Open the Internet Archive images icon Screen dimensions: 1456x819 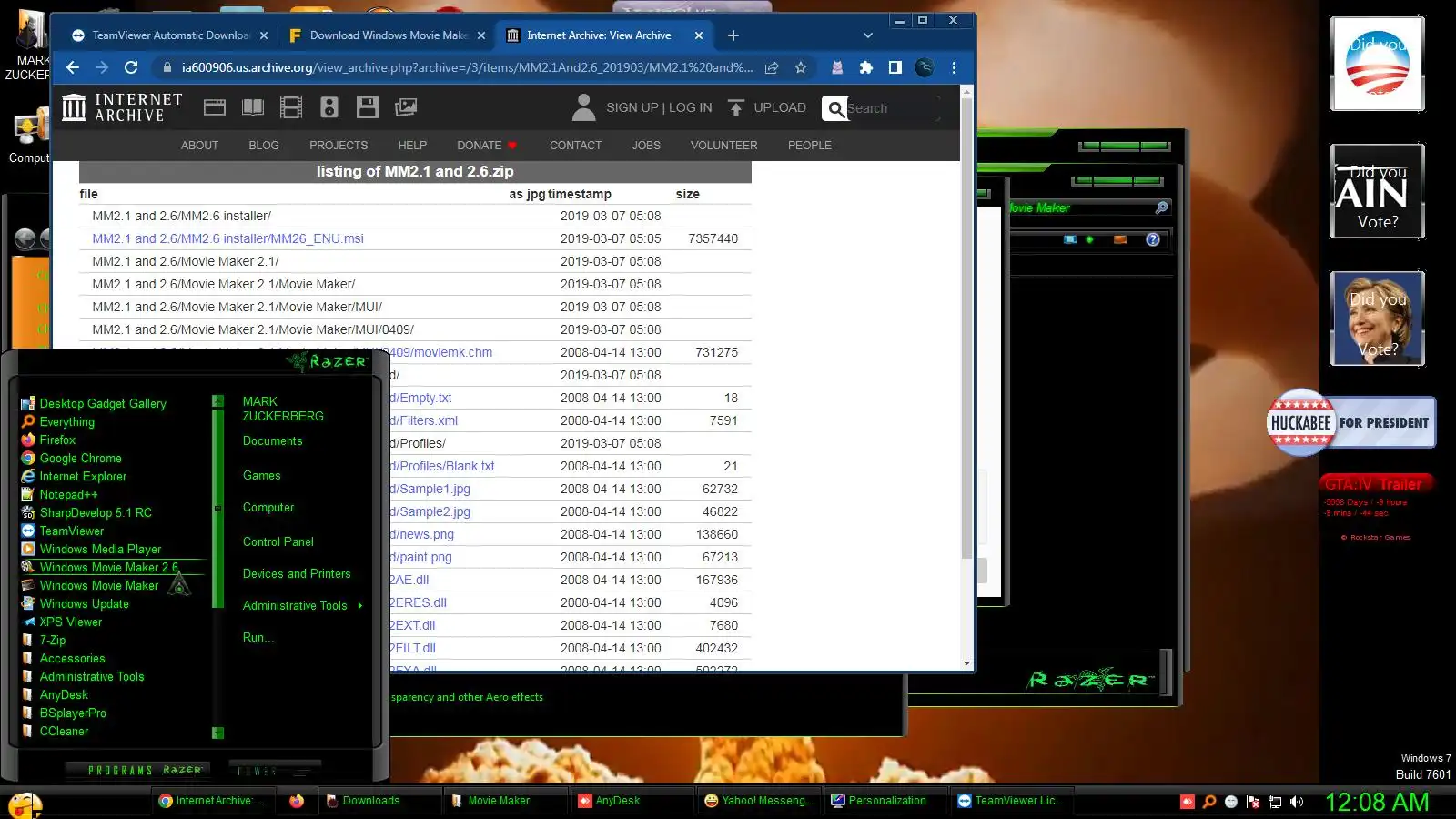406,107
